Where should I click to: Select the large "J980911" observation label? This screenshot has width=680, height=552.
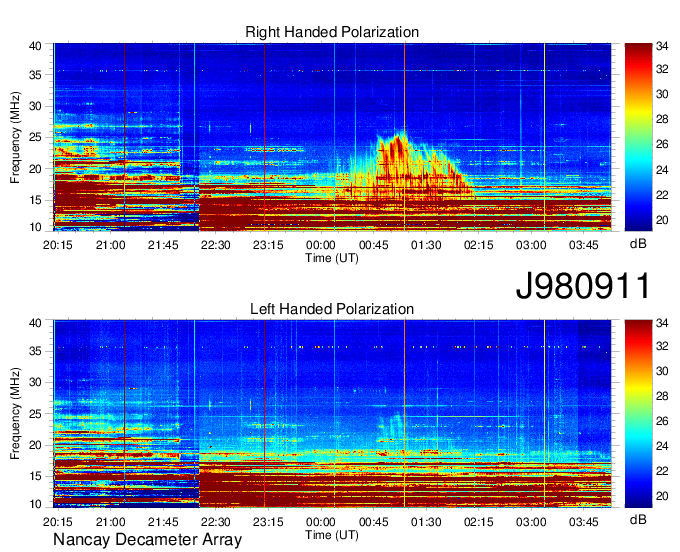[583, 286]
